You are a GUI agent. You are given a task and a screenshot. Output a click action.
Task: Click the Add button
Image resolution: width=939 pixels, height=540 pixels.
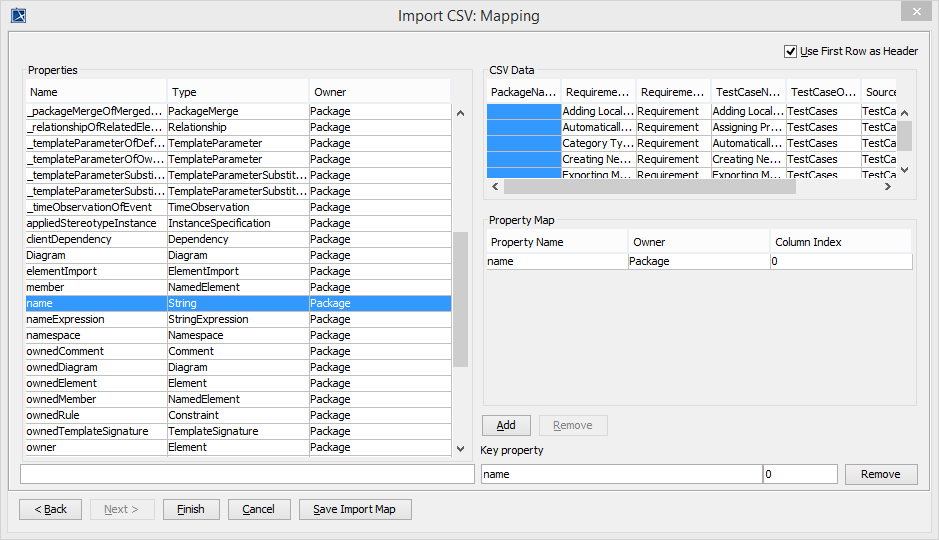click(x=506, y=425)
